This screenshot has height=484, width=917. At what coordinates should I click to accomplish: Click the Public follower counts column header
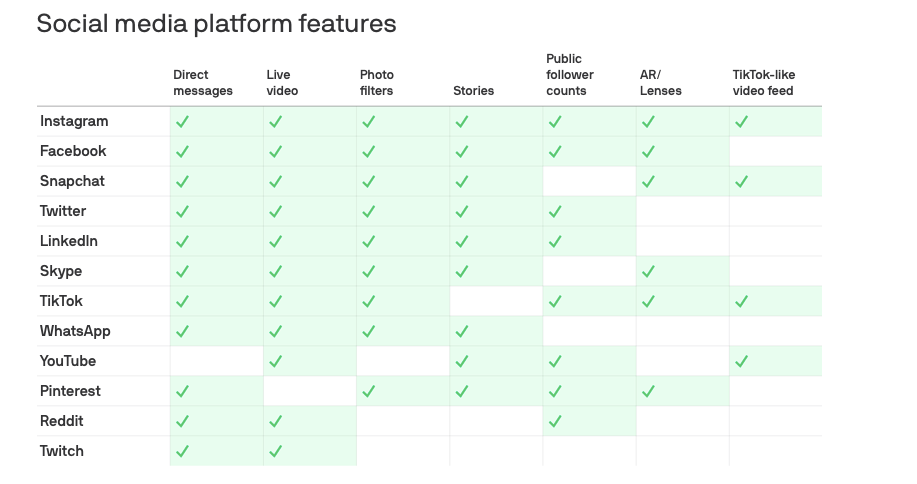(x=569, y=75)
